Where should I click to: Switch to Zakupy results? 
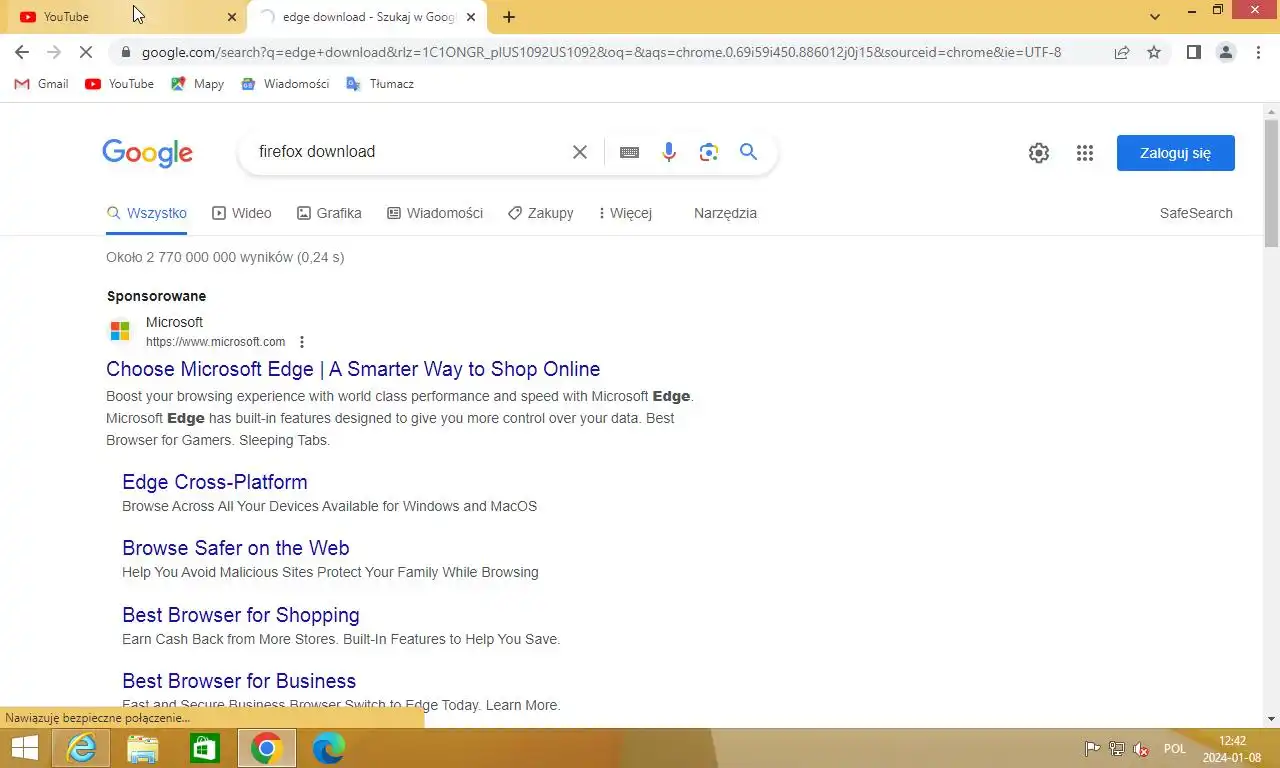pos(540,213)
